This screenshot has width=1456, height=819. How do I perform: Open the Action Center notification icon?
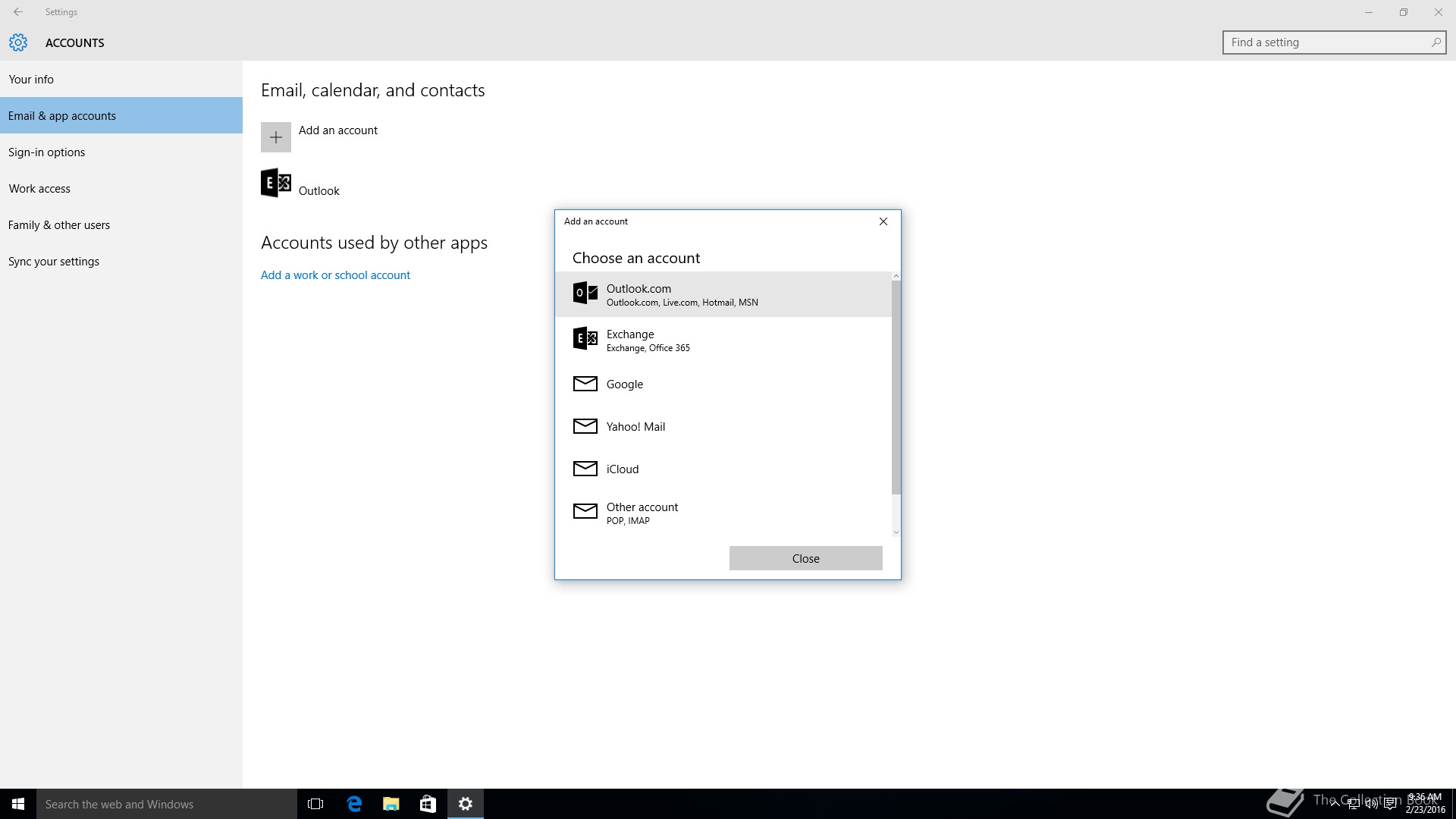[1391, 804]
